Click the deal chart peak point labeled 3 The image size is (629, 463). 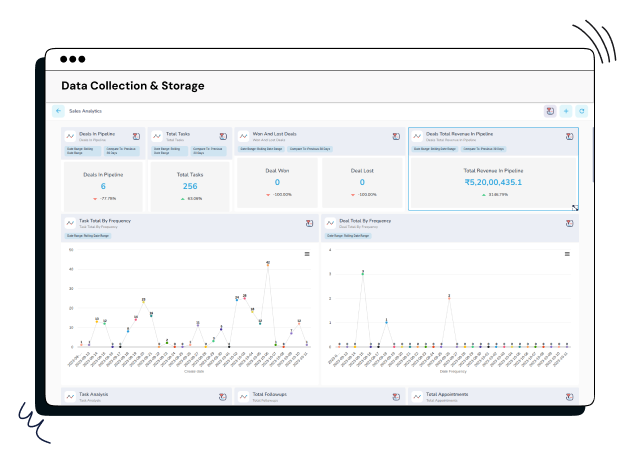tap(363, 274)
